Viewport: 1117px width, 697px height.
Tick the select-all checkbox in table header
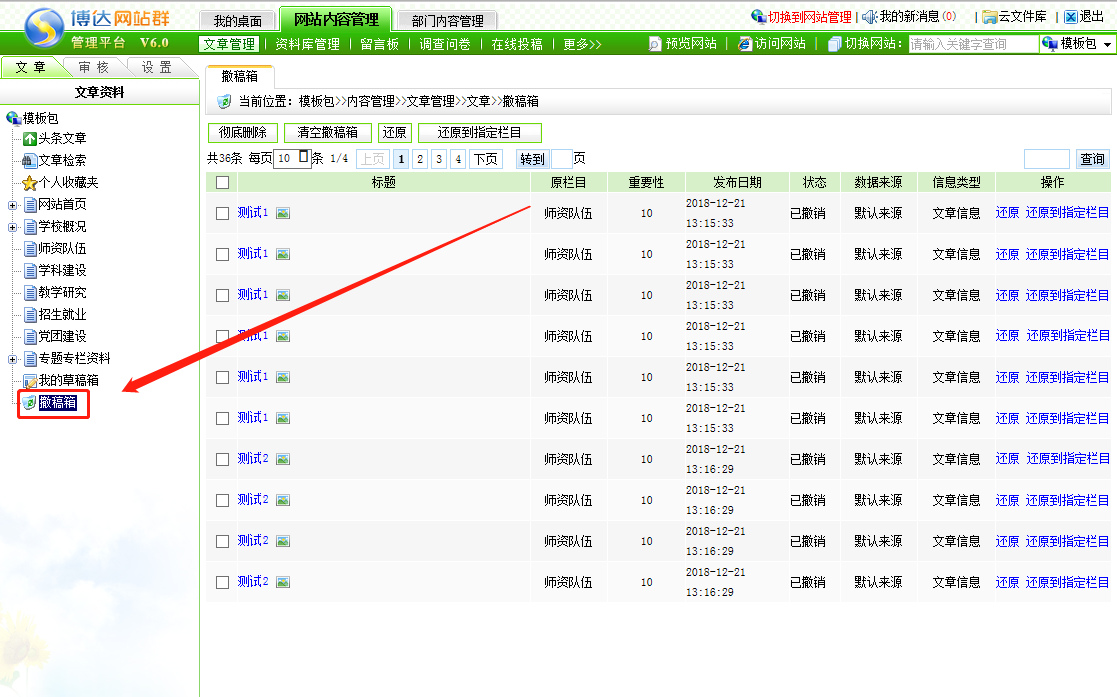click(x=222, y=182)
